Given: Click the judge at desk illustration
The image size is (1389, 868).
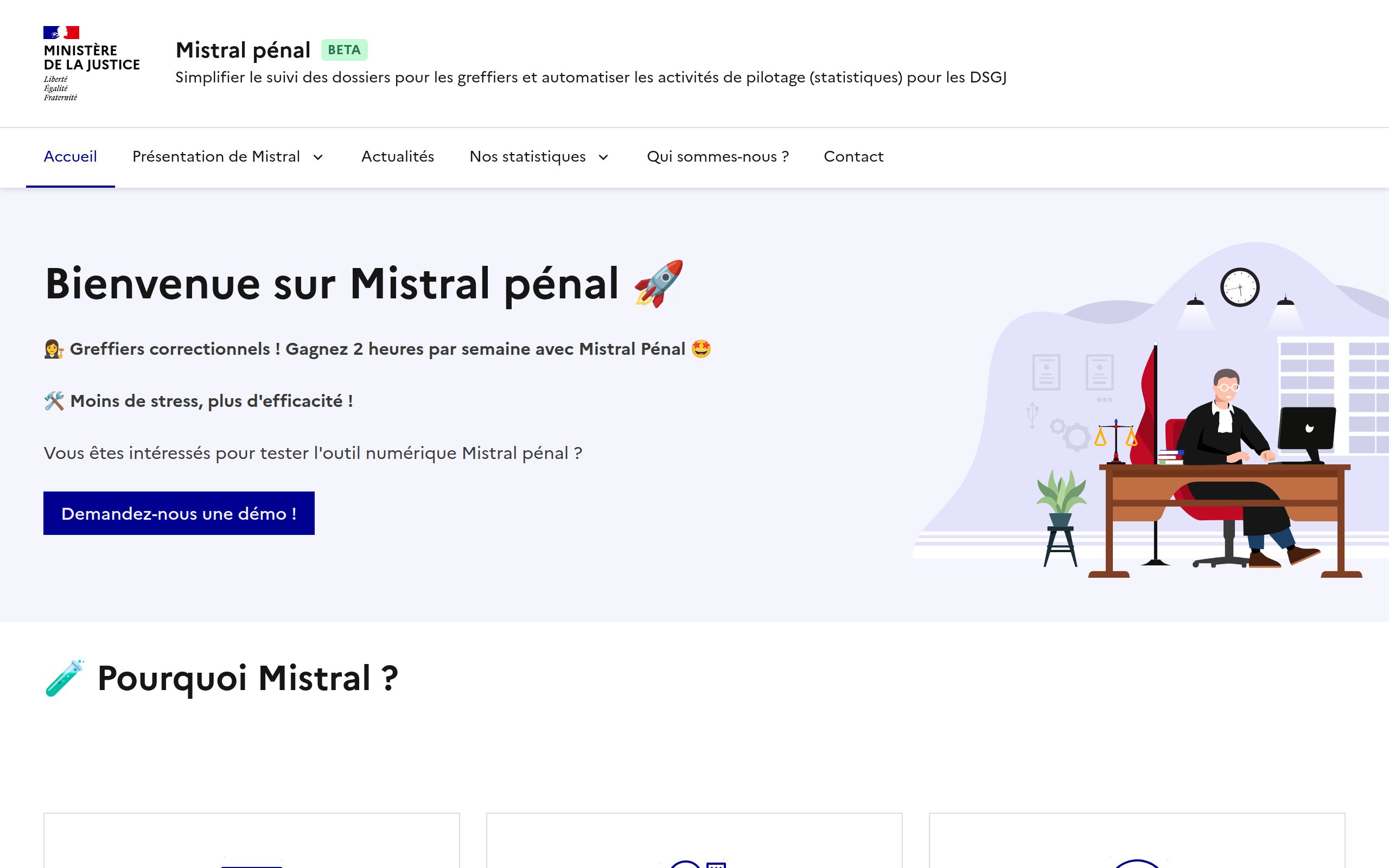Looking at the screenshot, I should [x=1150, y=409].
